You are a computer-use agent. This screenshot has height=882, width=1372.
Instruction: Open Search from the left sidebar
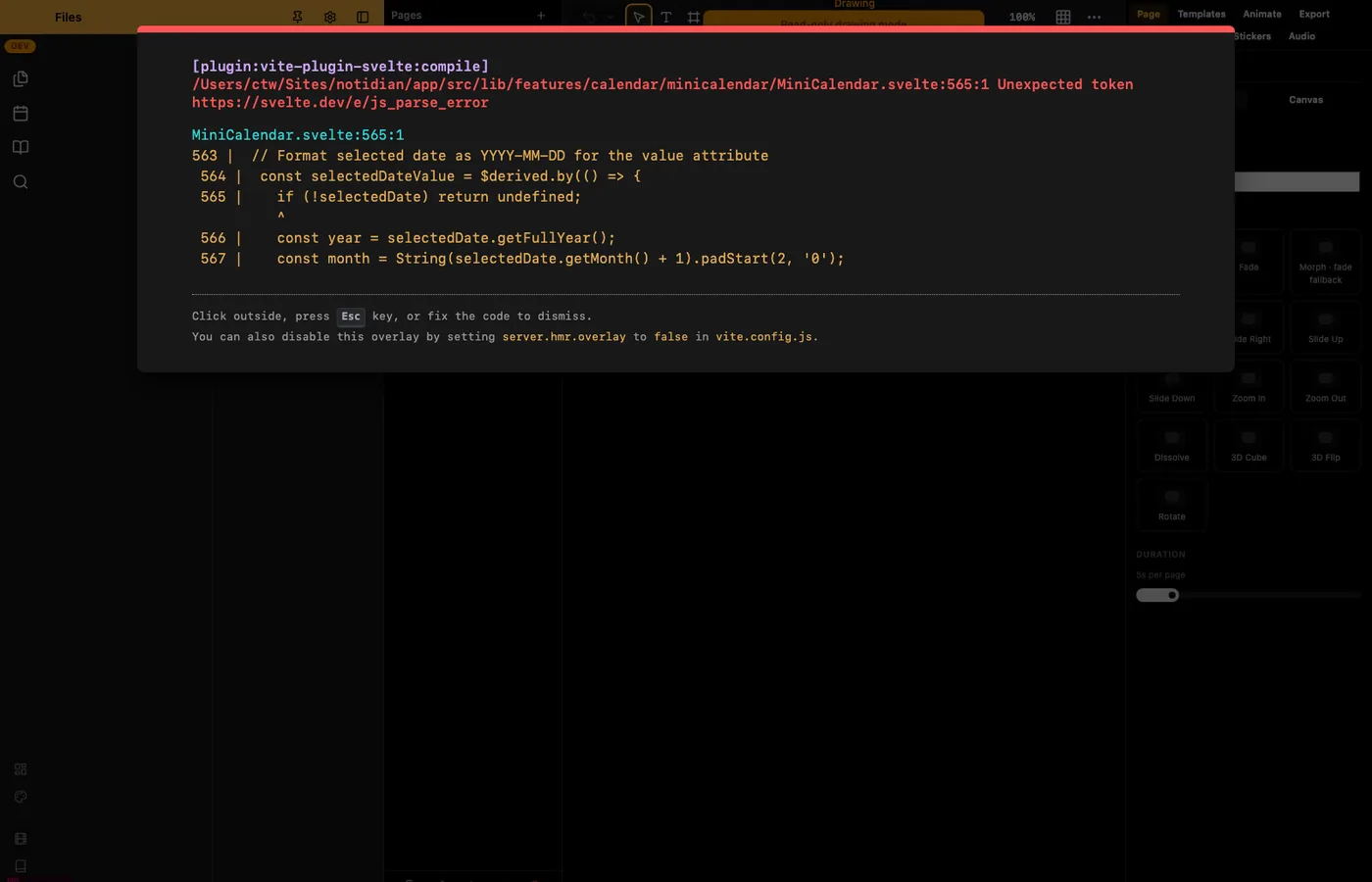(x=21, y=182)
